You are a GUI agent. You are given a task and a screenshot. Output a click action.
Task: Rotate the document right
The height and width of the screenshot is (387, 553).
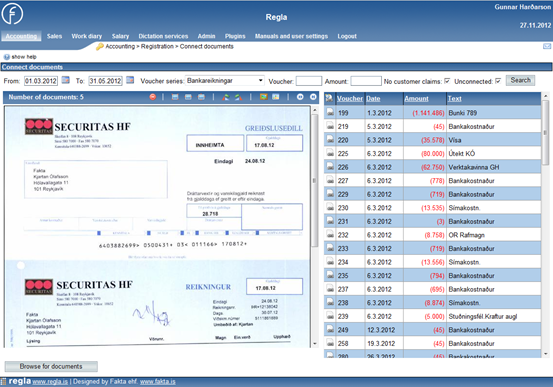coord(238,97)
